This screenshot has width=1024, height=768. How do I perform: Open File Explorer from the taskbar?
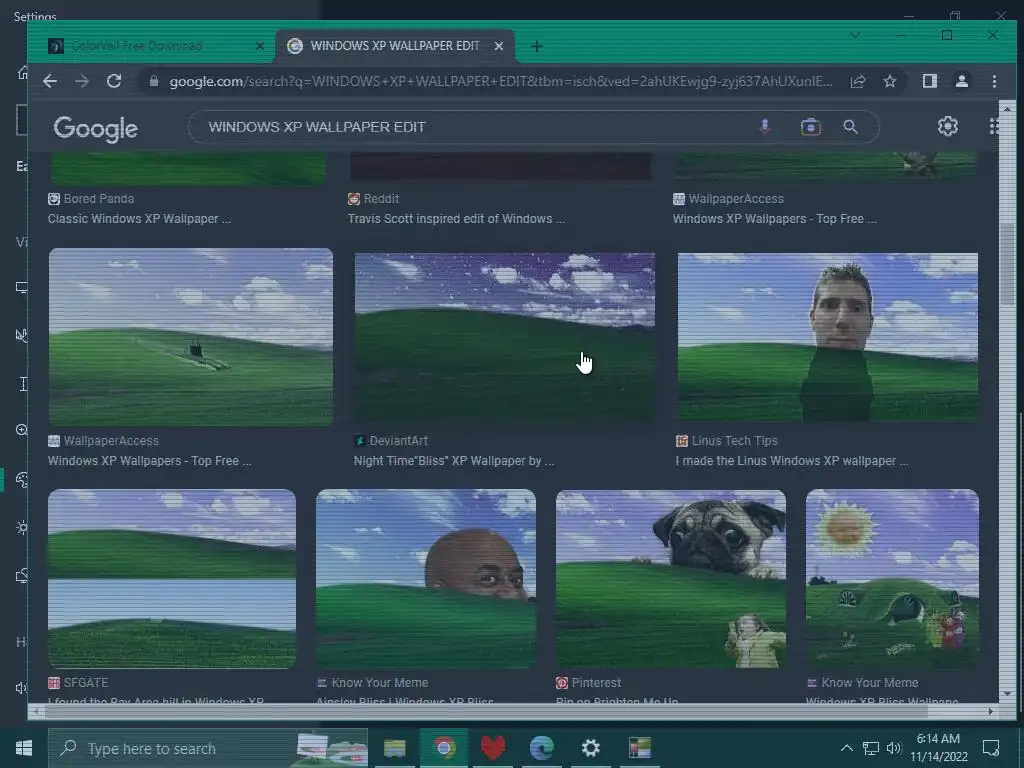[394, 748]
